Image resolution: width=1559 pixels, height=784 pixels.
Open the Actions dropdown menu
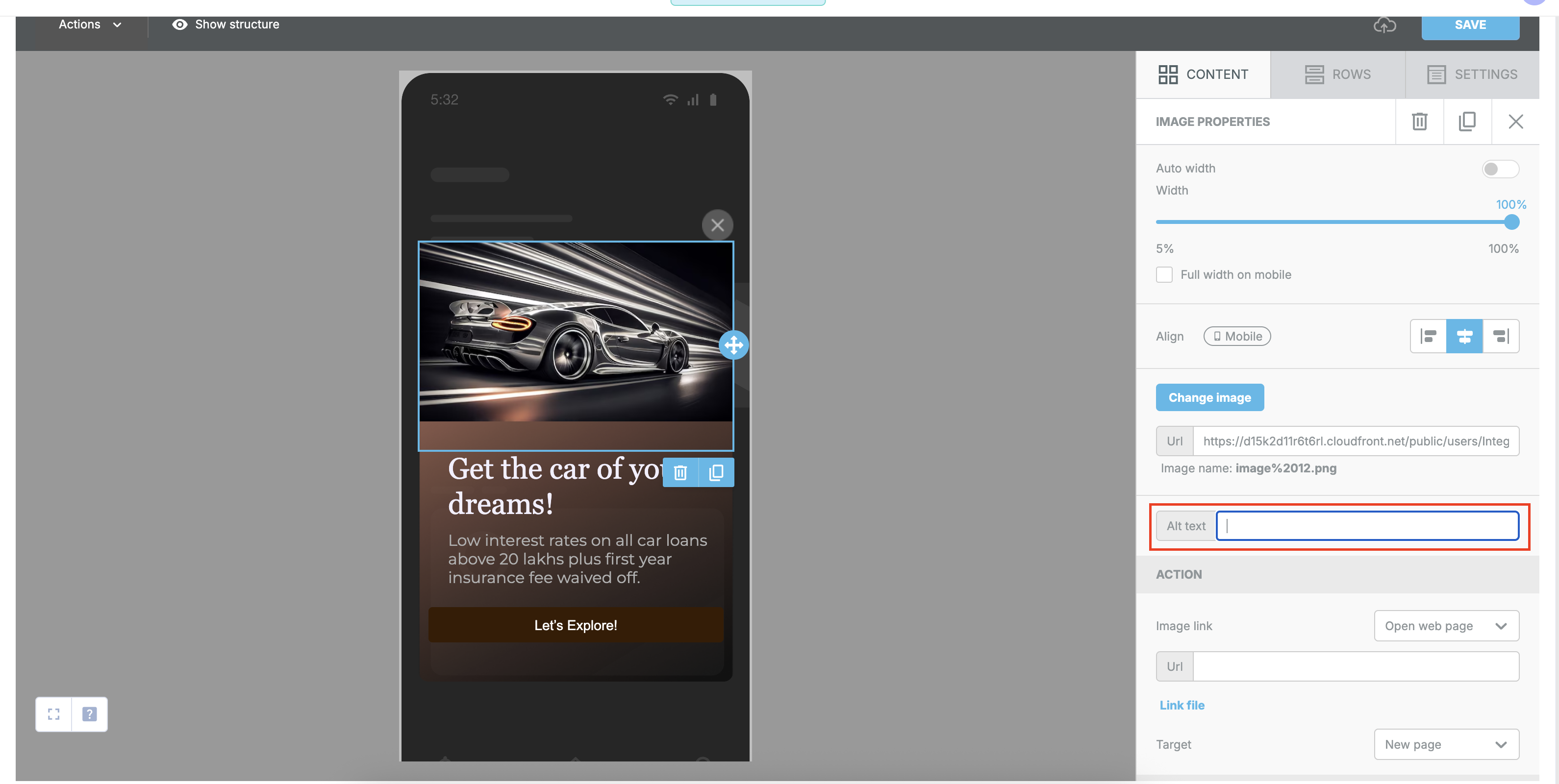(x=90, y=25)
